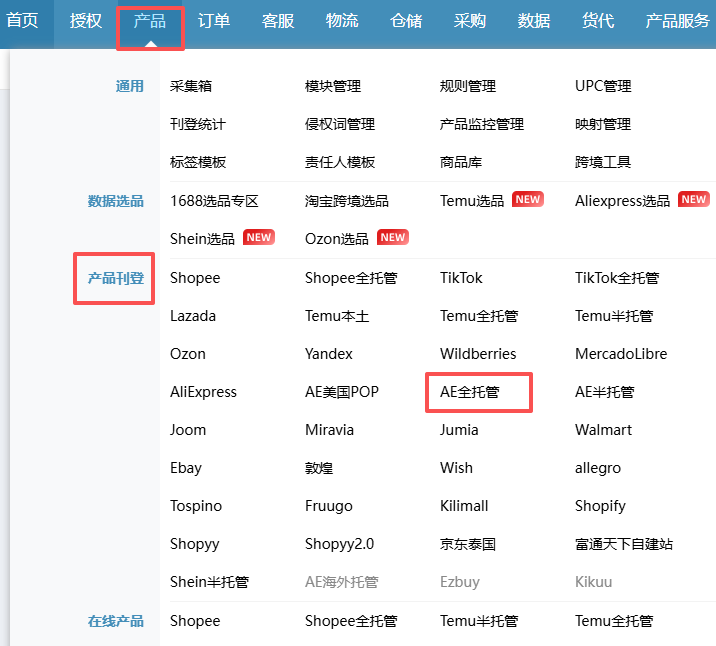Click NEW badge beside Ozon选品
716x646 pixels.
(392, 238)
